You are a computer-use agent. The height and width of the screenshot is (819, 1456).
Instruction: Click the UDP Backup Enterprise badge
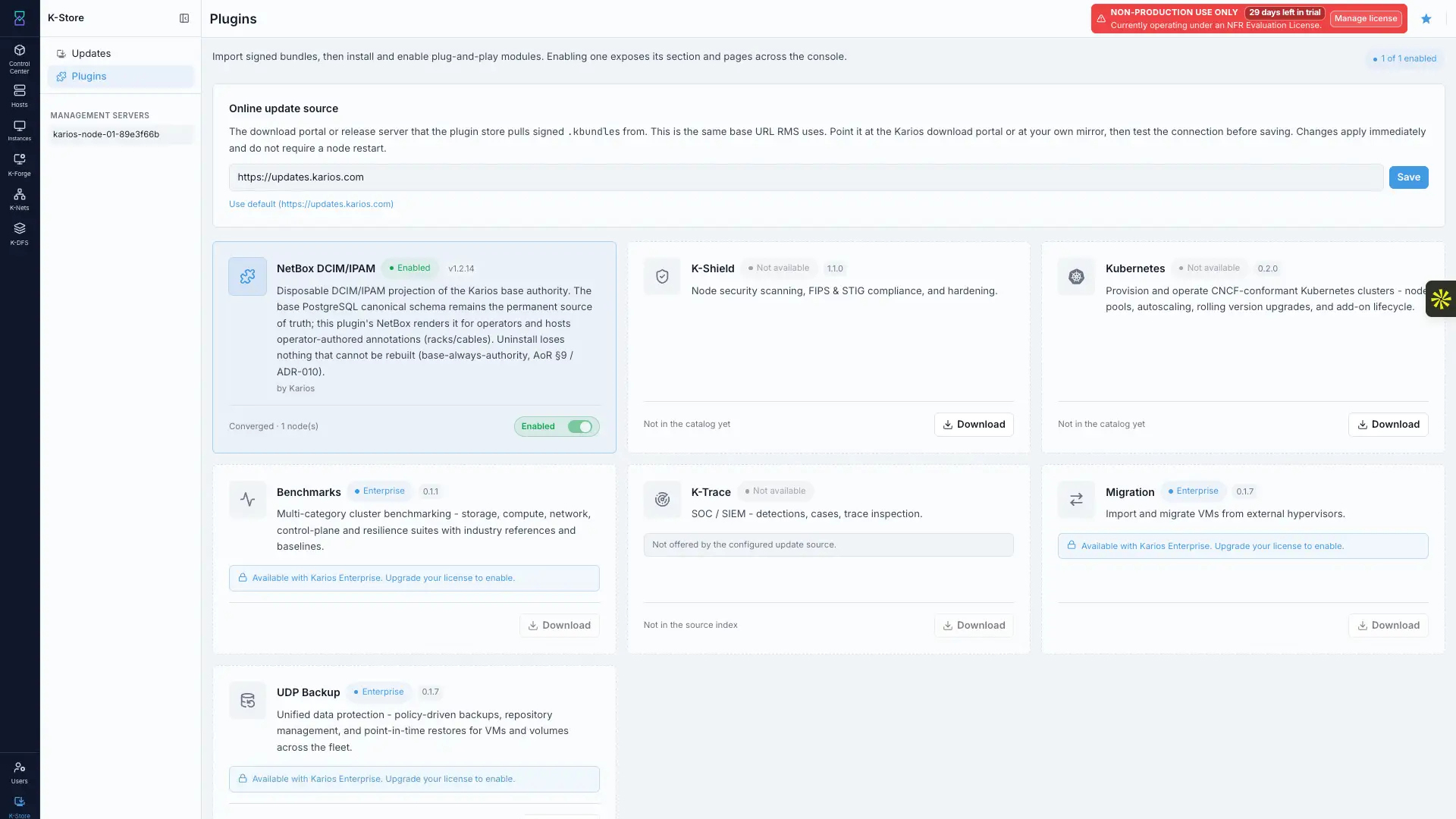[x=378, y=692]
